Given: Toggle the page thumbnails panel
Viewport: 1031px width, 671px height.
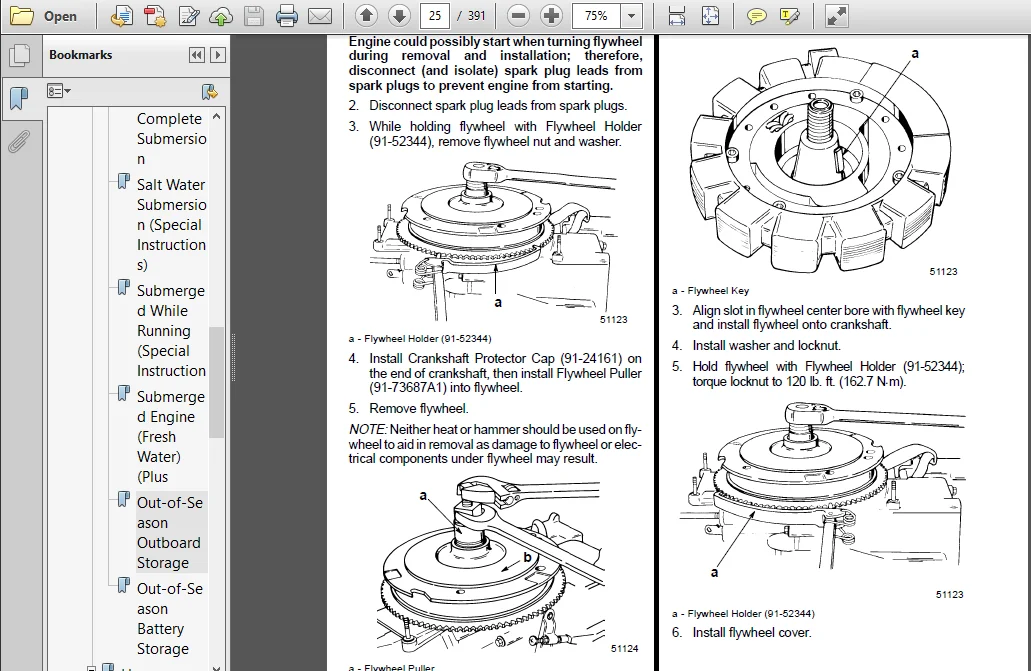Looking at the screenshot, I should (x=20, y=55).
